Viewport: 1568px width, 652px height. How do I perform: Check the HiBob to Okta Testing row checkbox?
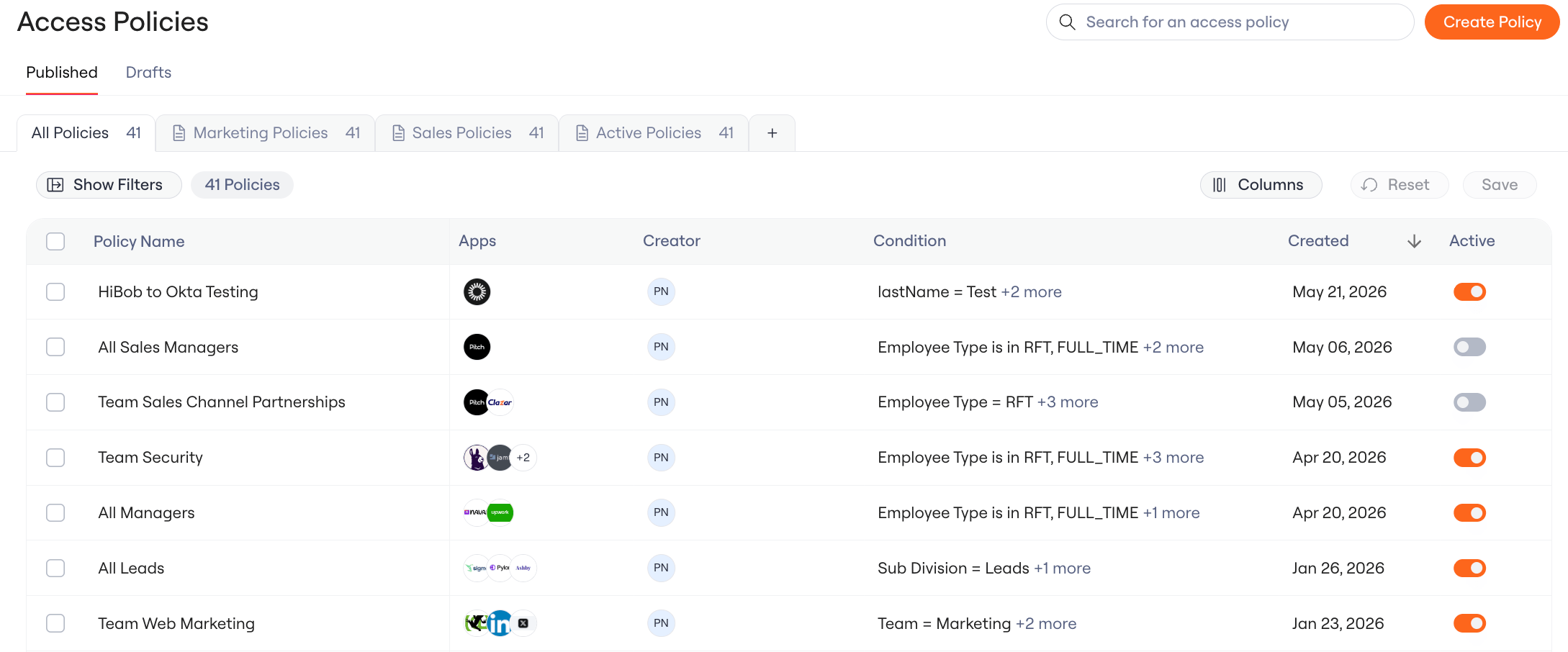point(55,291)
